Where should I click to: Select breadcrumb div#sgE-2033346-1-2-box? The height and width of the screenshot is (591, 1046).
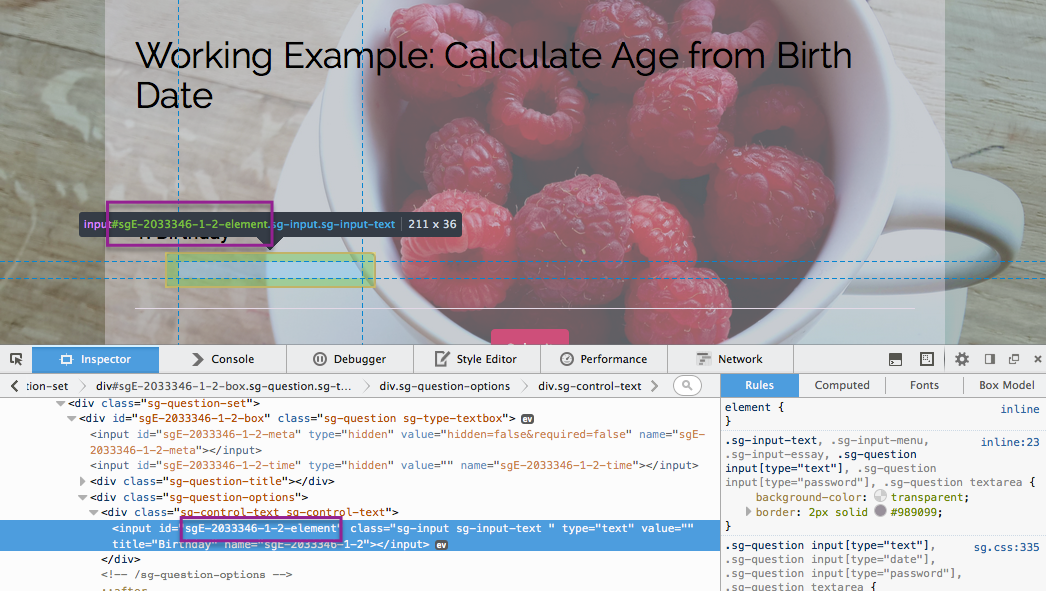click(x=223, y=386)
